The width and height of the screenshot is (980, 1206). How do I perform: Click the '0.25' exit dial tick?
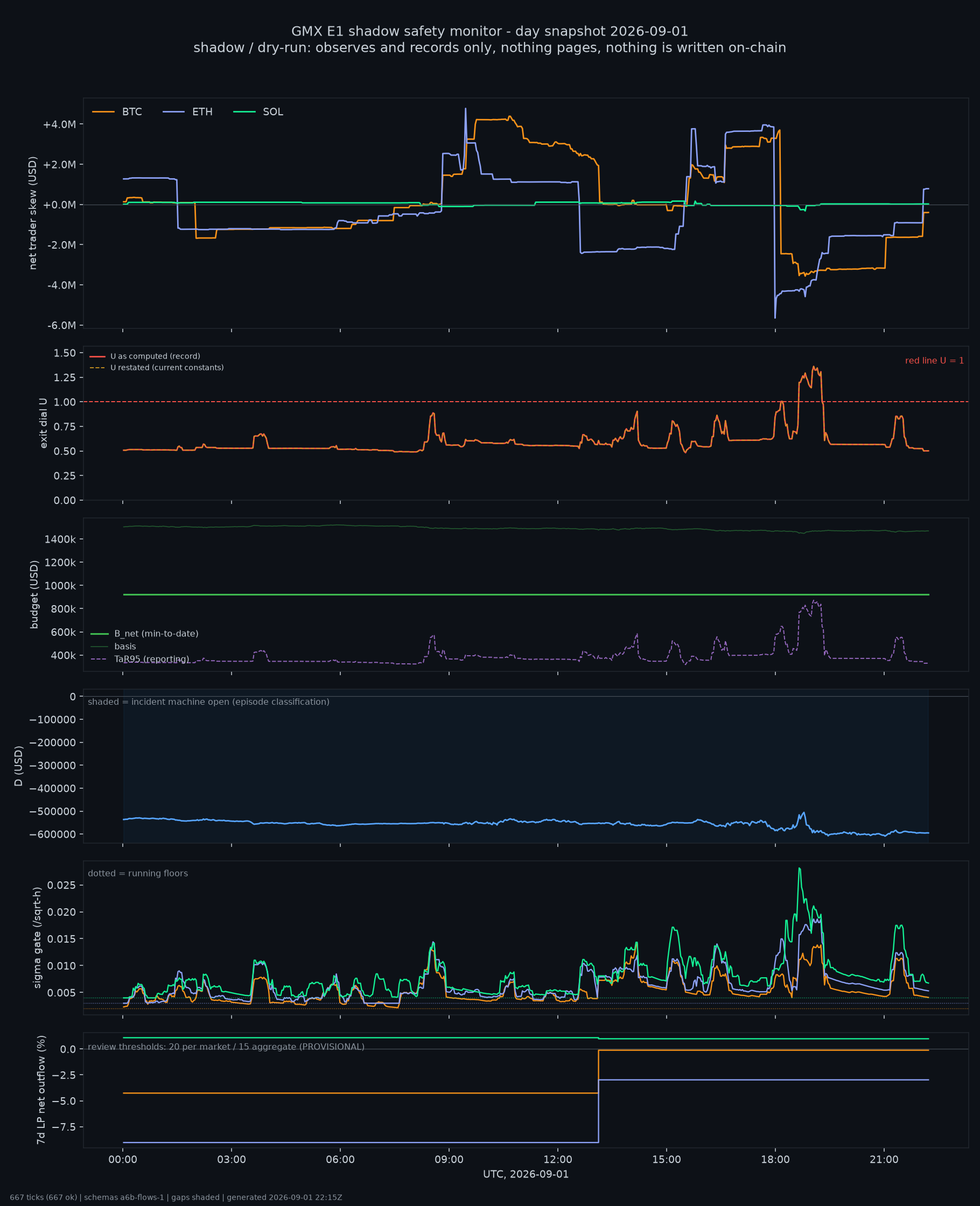point(65,476)
